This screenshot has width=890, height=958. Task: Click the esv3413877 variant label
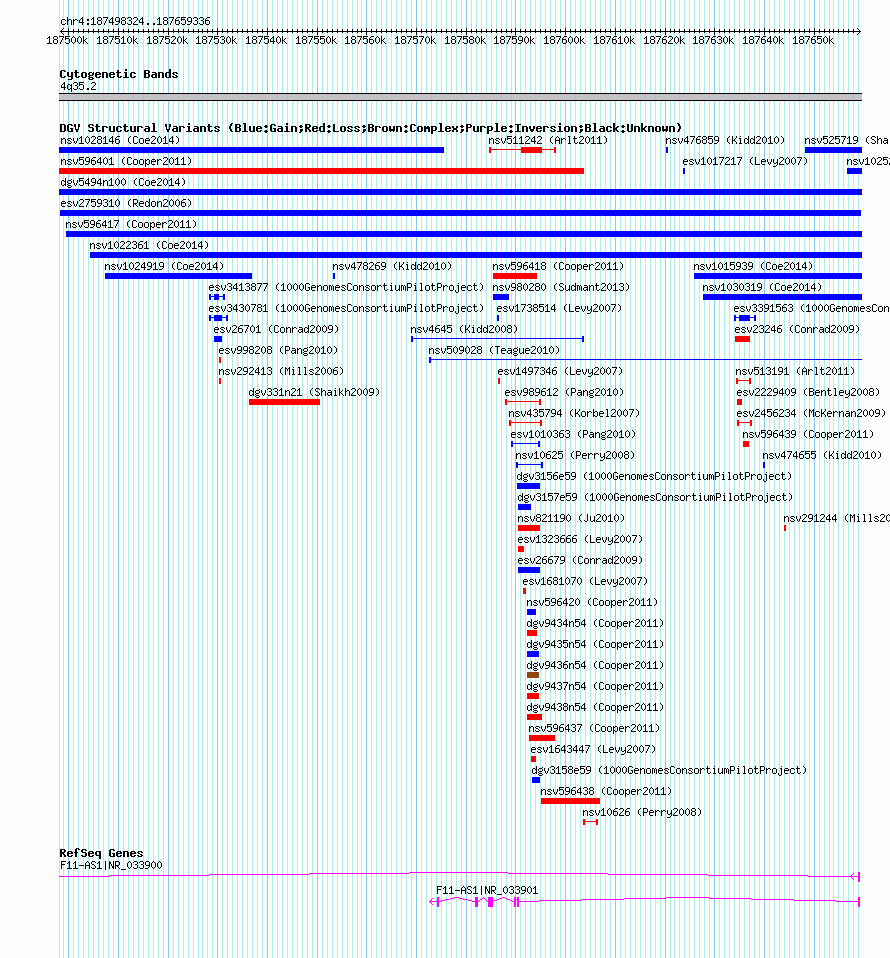346,287
